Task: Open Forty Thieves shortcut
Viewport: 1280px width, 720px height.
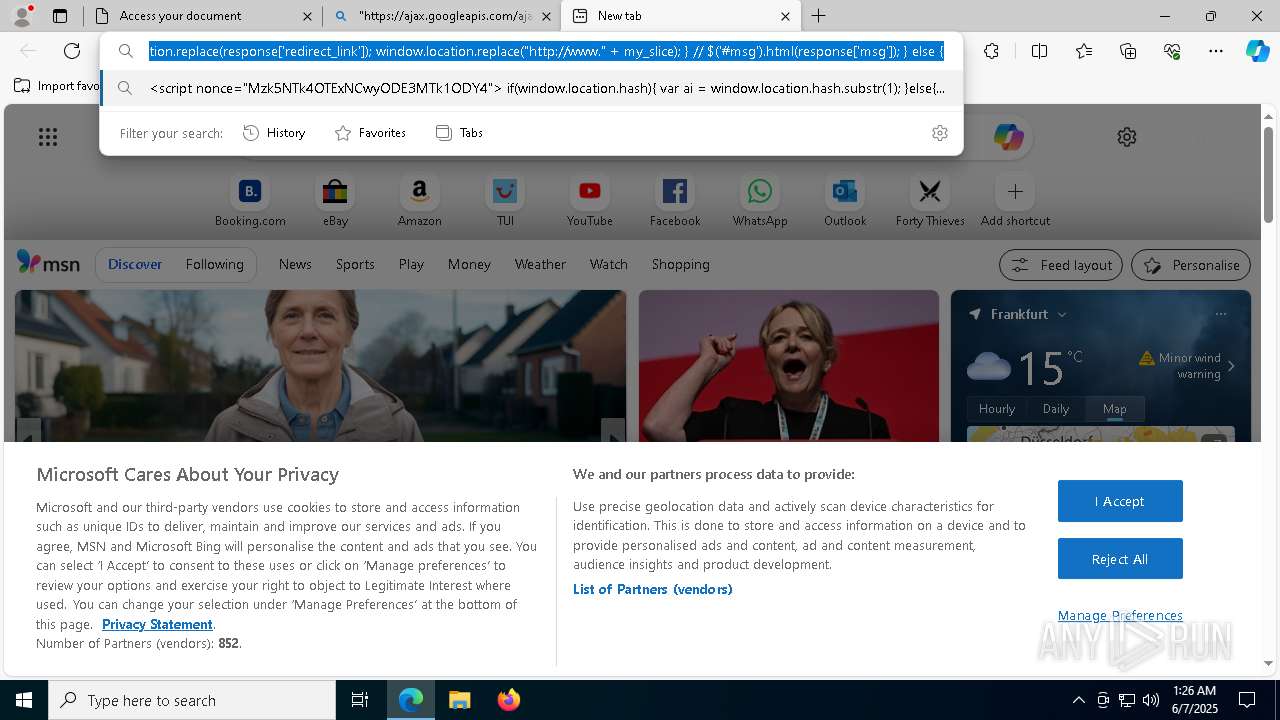Action: (930, 200)
